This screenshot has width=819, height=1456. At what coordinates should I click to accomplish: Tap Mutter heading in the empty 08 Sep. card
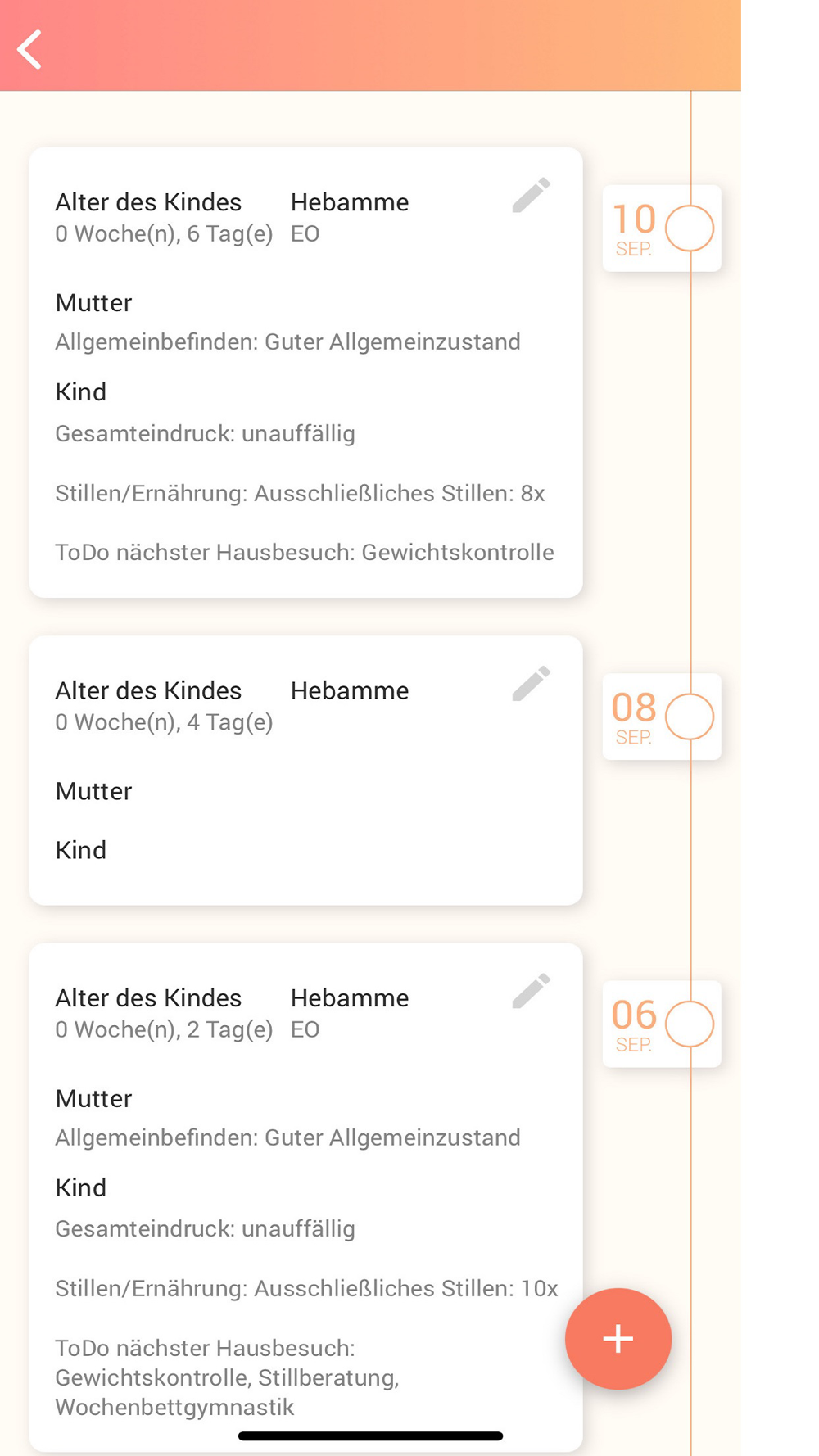coord(93,791)
